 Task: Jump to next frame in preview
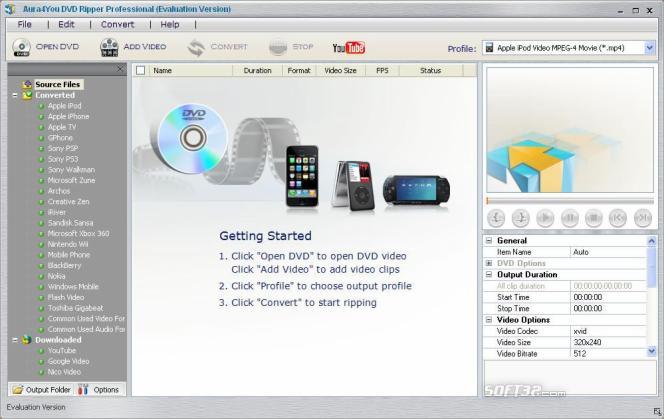click(x=642, y=218)
